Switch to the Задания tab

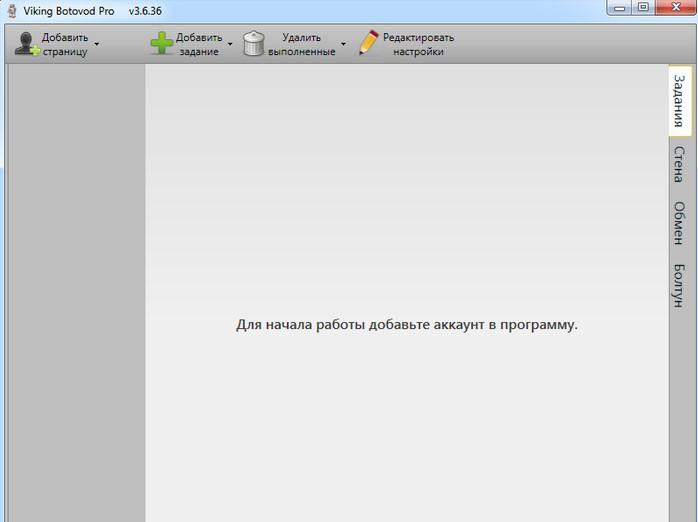point(679,101)
